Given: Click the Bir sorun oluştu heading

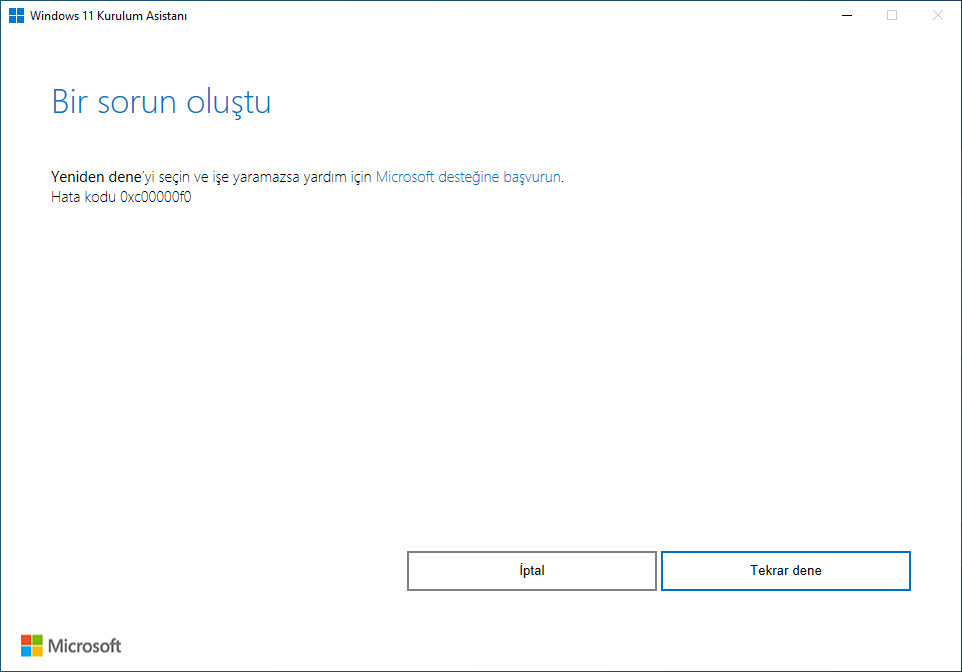Looking at the screenshot, I should click(161, 101).
